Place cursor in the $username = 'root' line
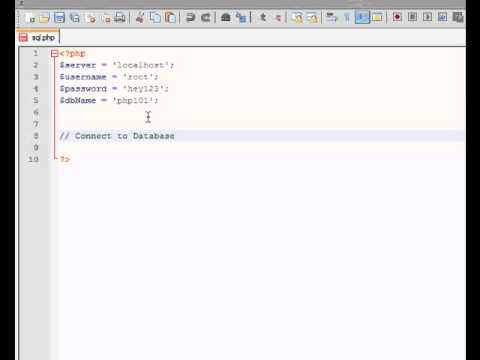This screenshot has width=480, height=360. [109, 77]
